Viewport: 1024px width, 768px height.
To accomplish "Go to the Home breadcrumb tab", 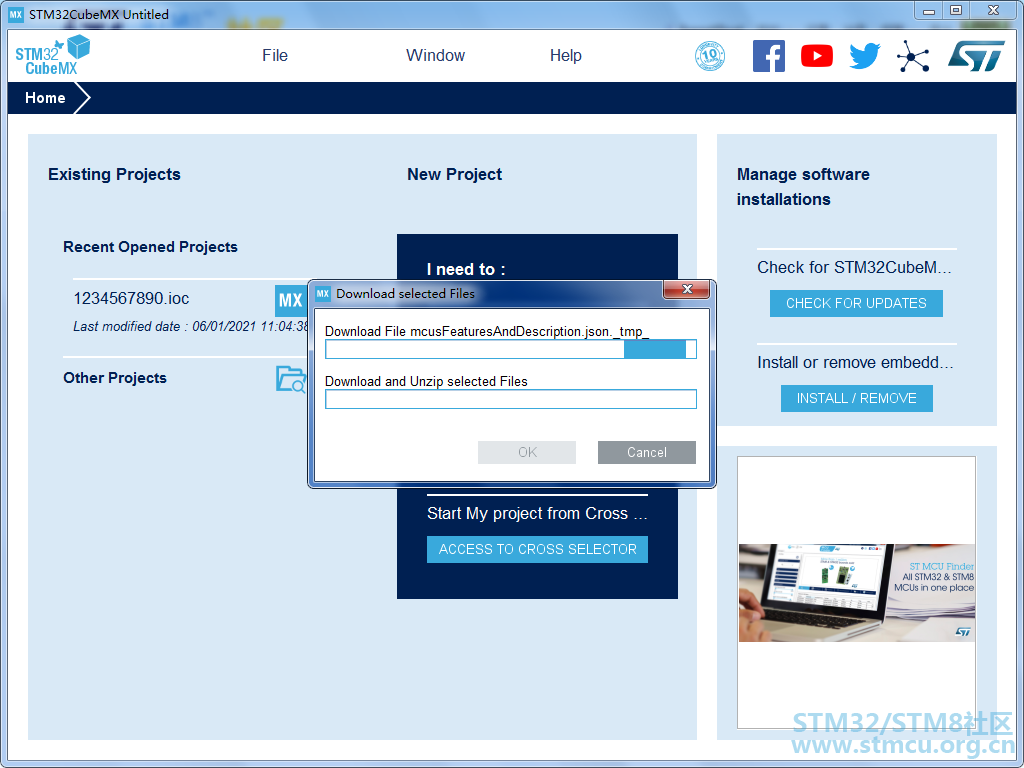I will (x=45, y=98).
